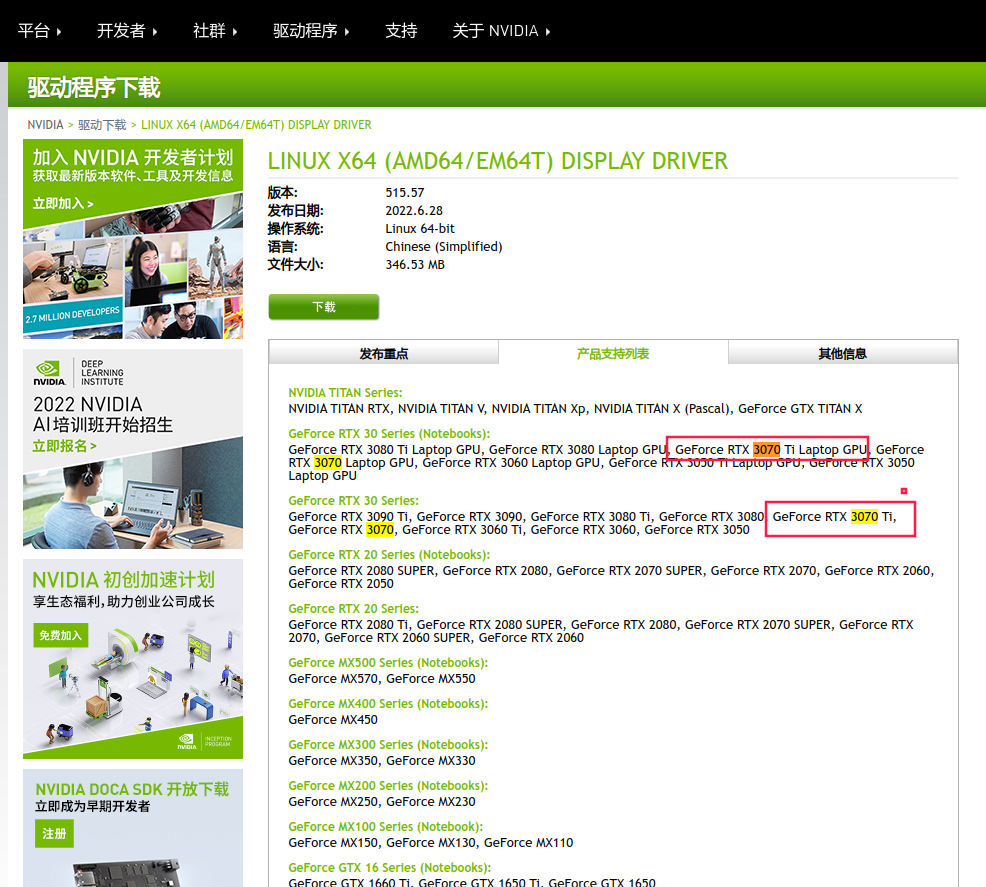Click the 驱动程序下载 green header title
This screenshot has width=986, height=887.
pos(94,87)
